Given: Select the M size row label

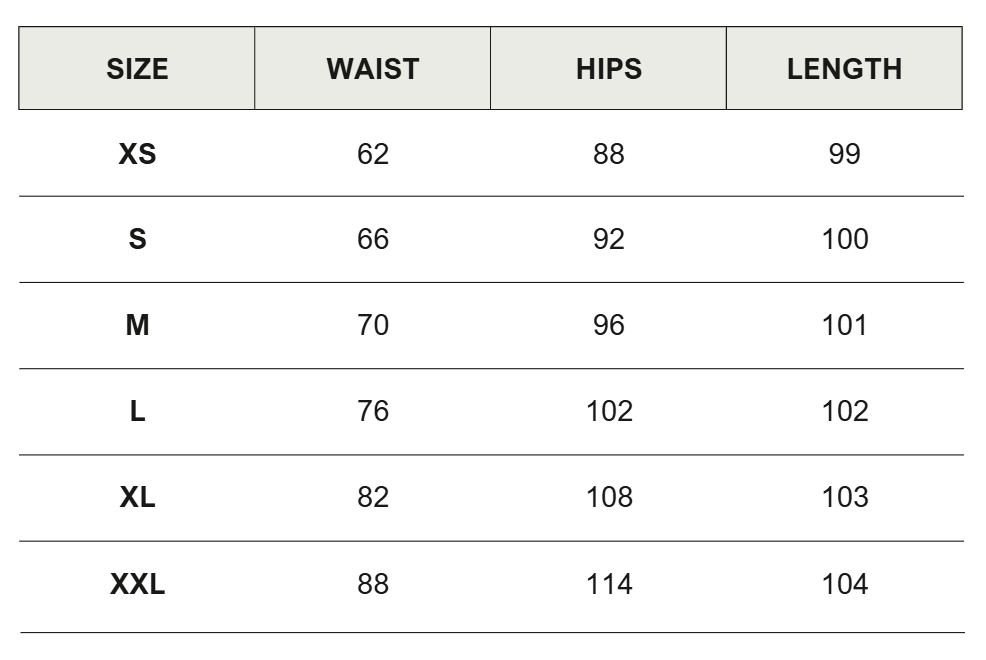Looking at the screenshot, I should tap(137, 326).
